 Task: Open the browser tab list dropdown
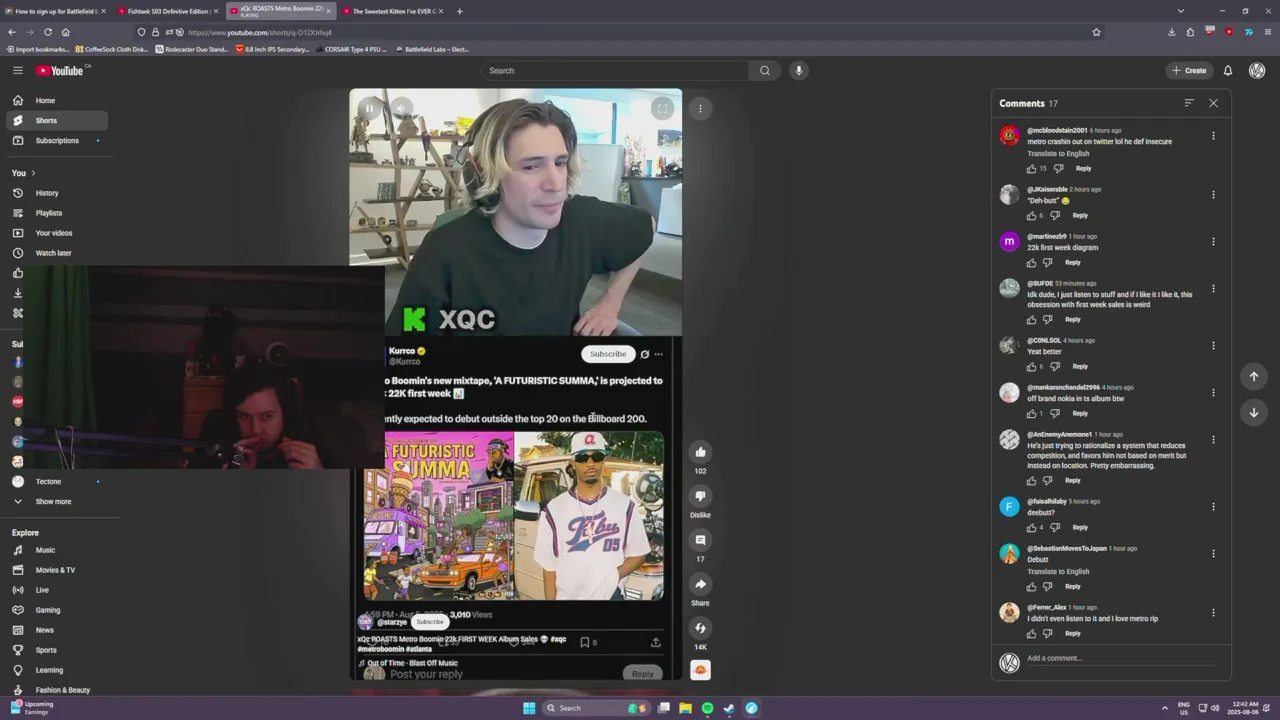(1180, 11)
